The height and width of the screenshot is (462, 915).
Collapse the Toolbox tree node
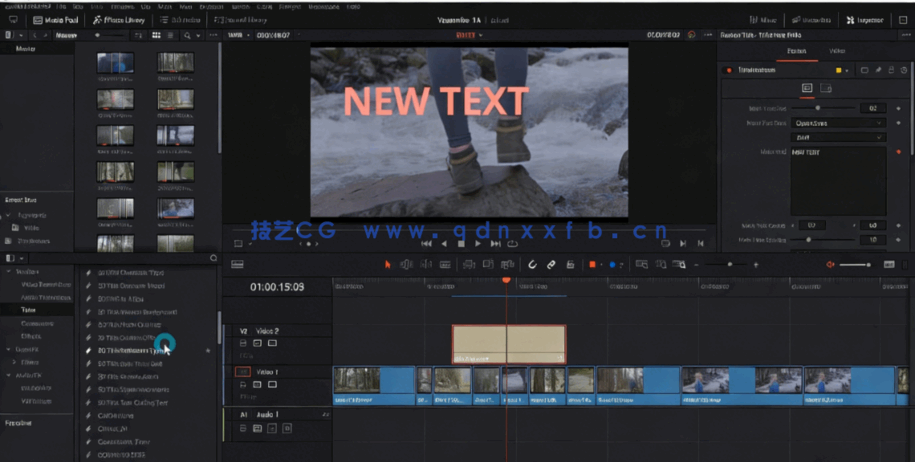(x=9, y=272)
